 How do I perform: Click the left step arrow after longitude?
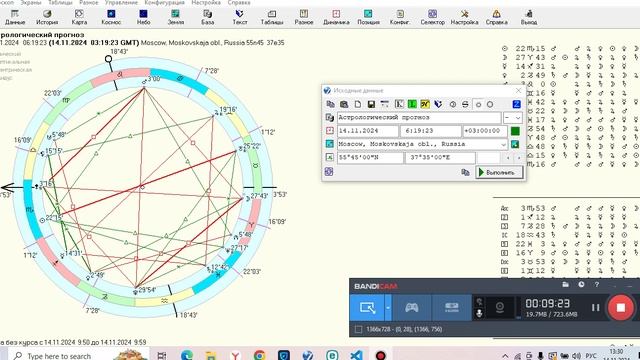508,158
